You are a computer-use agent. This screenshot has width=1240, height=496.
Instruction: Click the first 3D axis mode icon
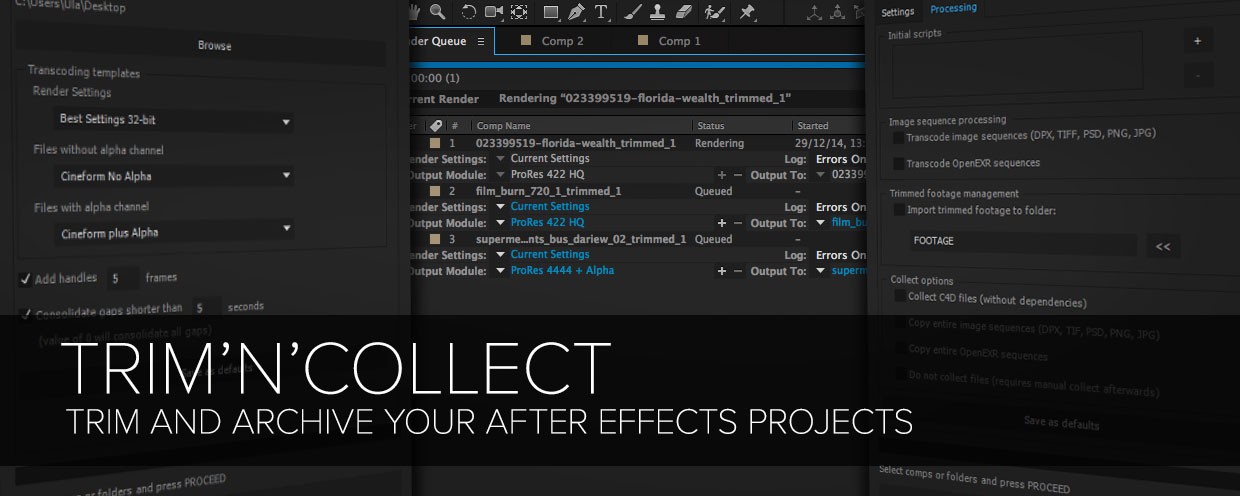[x=813, y=12]
